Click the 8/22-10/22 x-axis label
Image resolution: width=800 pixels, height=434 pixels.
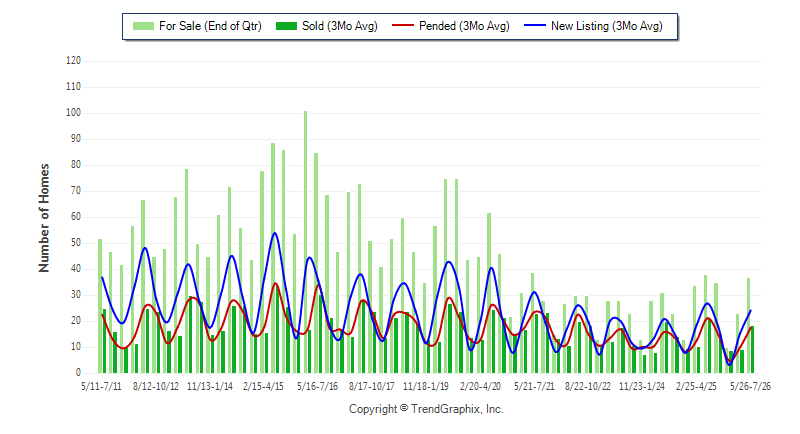pyautogui.click(x=588, y=386)
